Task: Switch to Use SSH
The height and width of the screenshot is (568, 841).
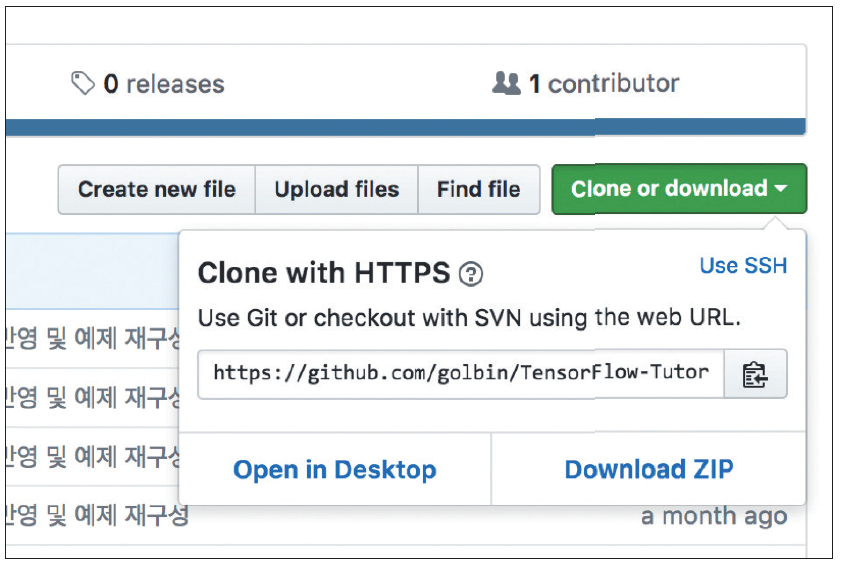Action: tap(743, 265)
